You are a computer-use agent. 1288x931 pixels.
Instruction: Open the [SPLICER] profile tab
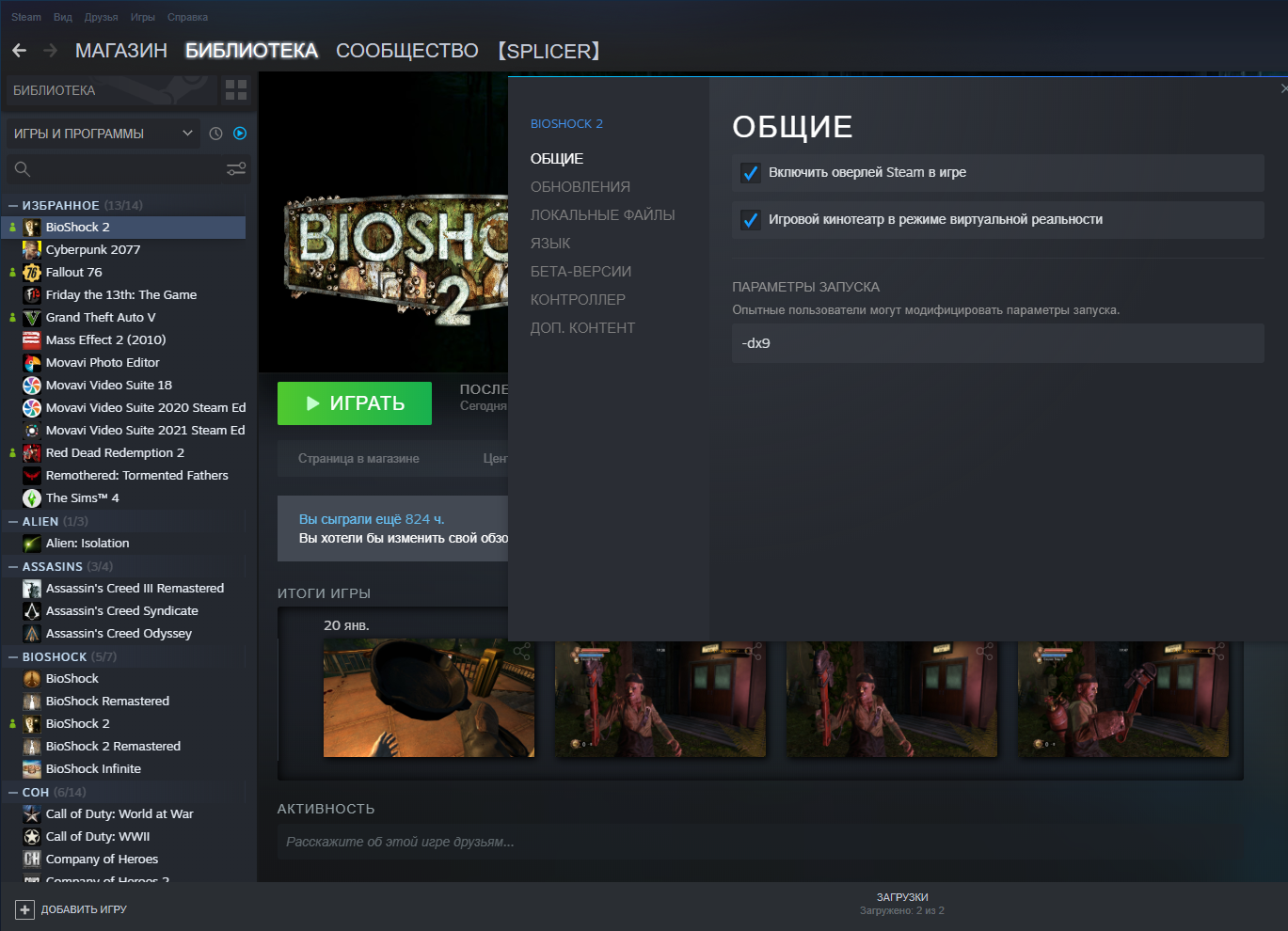pyautogui.click(x=549, y=51)
